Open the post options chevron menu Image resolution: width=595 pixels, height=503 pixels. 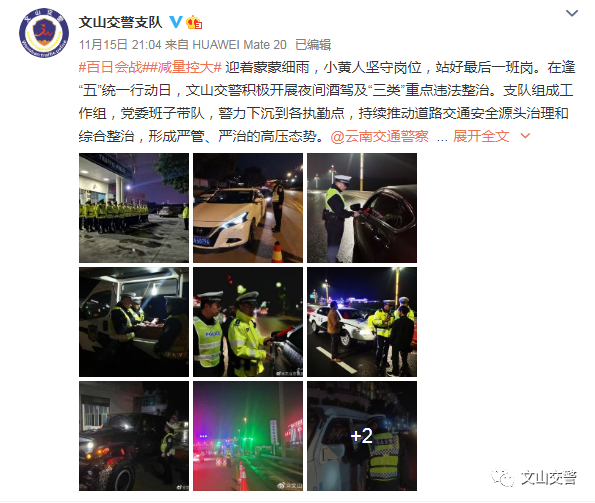tap(571, 13)
